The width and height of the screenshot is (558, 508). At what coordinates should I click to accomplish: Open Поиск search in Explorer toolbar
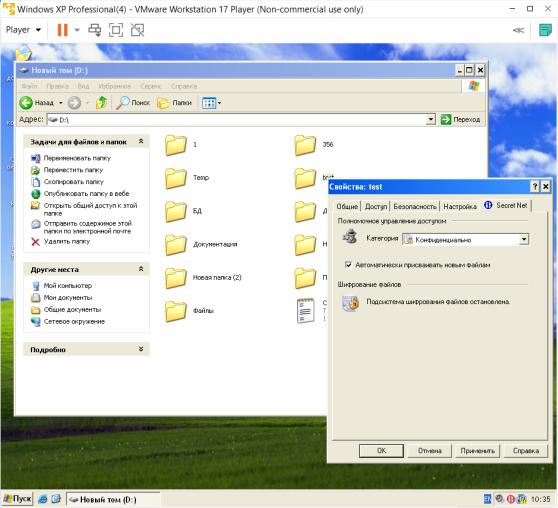pos(133,103)
